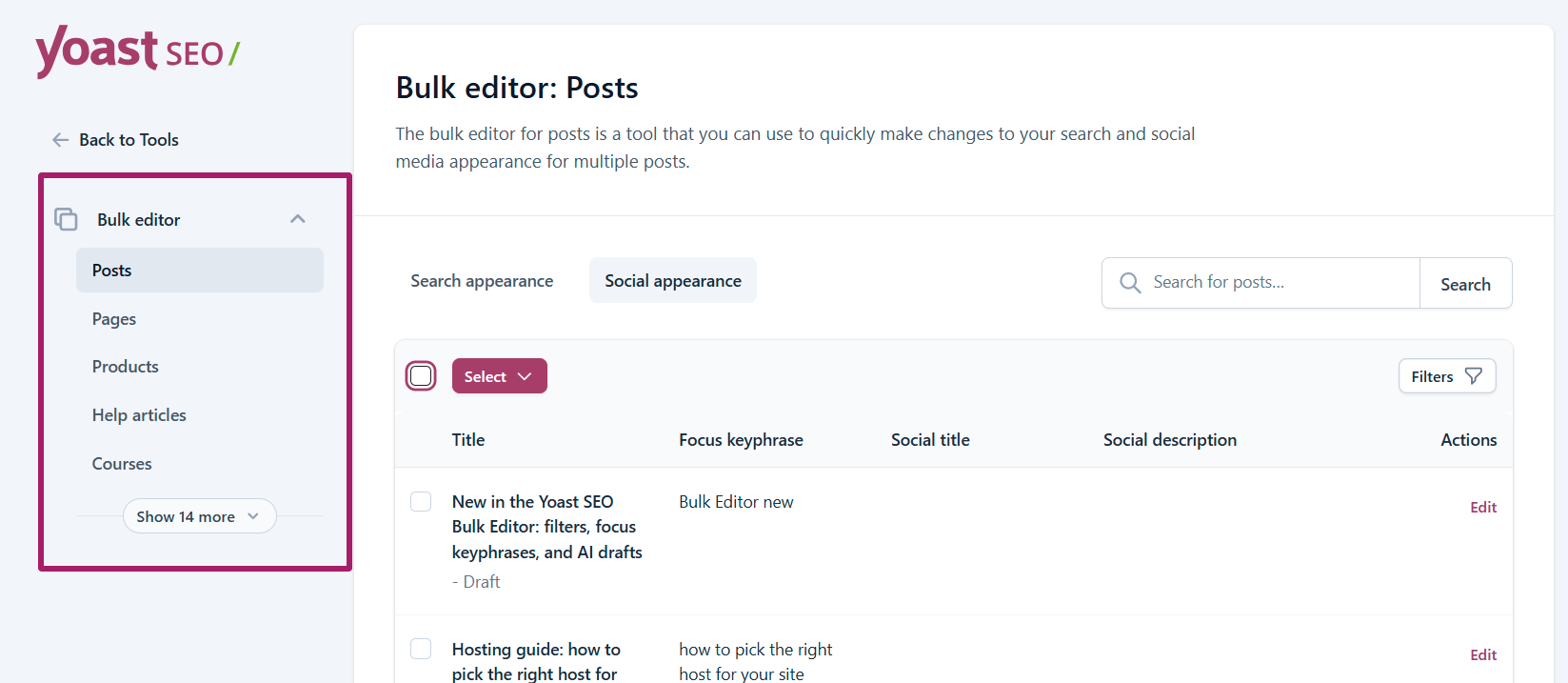Click the Search button
Image resolution: width=1568 pixels, height=683 pixels.
[x=1465, y=284]
